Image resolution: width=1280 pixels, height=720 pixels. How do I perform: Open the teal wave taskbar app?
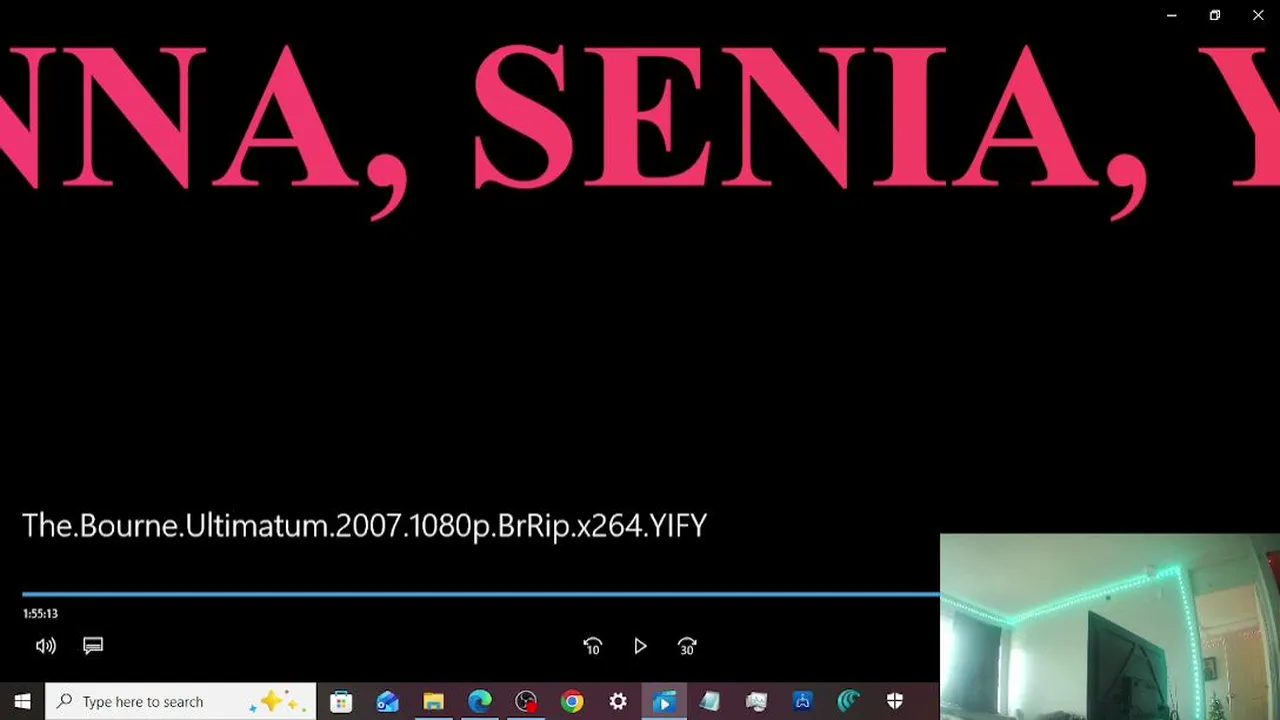pyautogui.click(x=848, y=702)
